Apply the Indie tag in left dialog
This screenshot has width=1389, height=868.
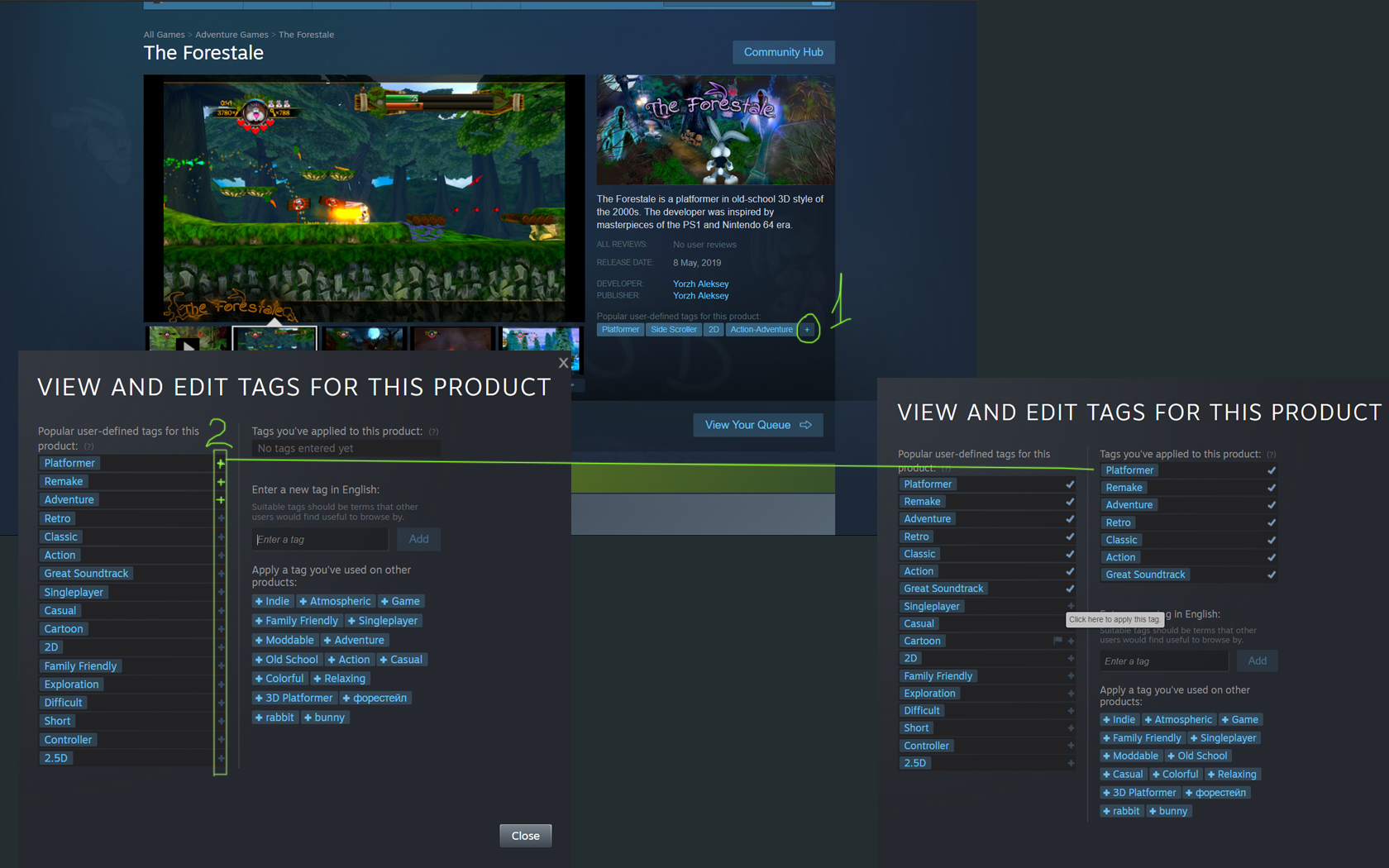pos(272,602)
